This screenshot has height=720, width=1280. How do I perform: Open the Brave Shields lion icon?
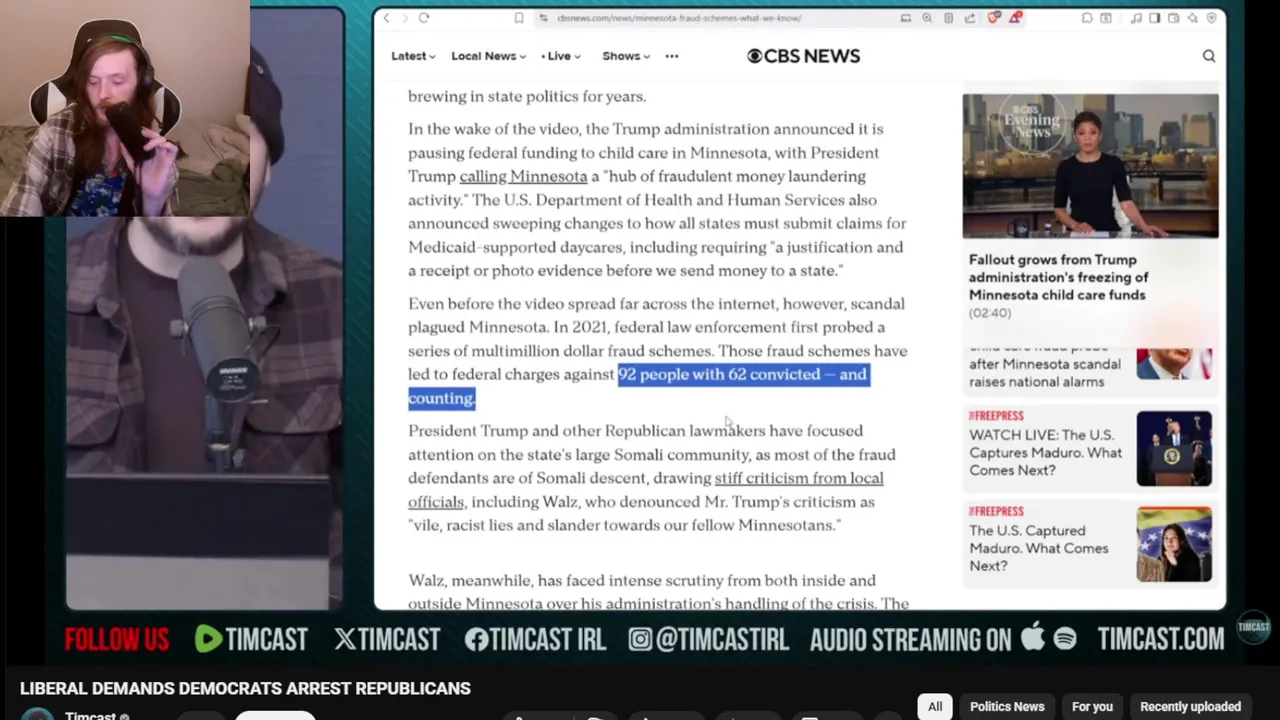pyautogui.click(x=993, y=18)
